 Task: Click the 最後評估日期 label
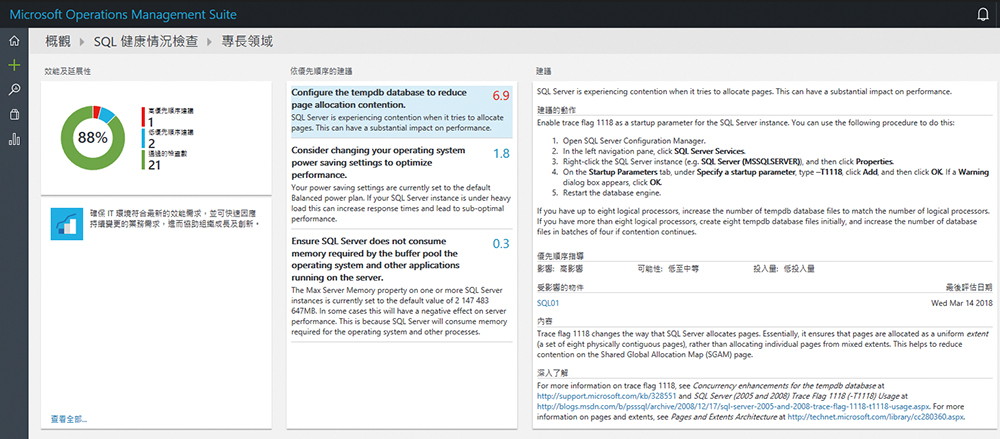point(969,287)
